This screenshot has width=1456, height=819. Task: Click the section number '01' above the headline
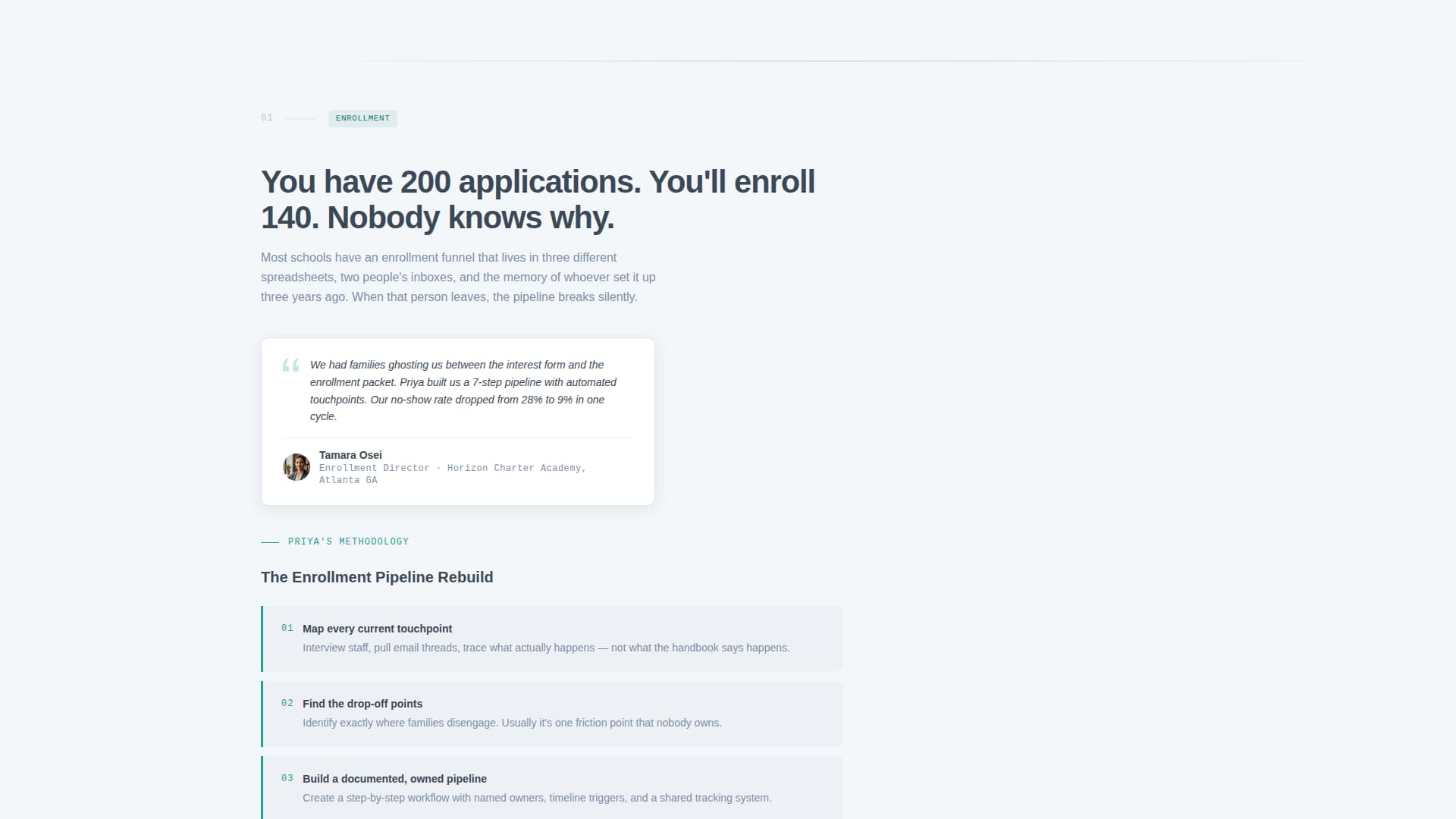267,118
